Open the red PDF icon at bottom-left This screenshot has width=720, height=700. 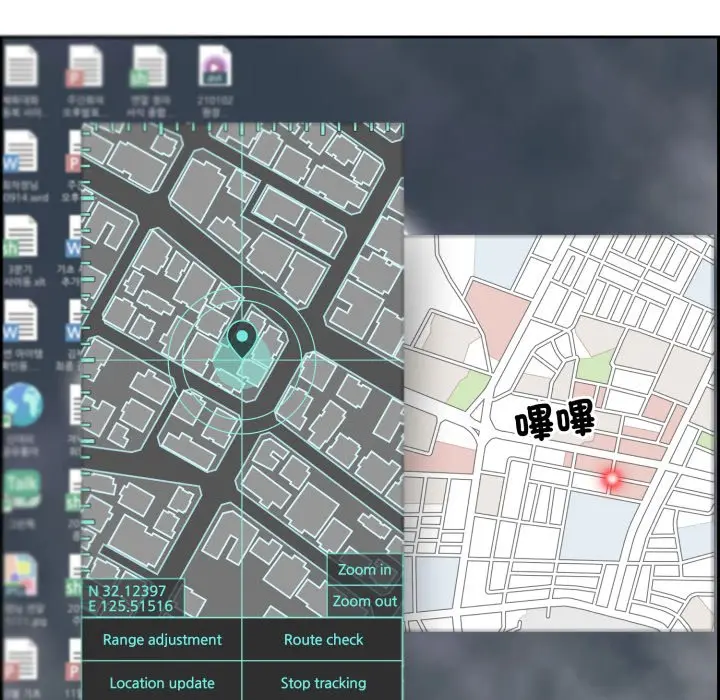pos(21,662)
